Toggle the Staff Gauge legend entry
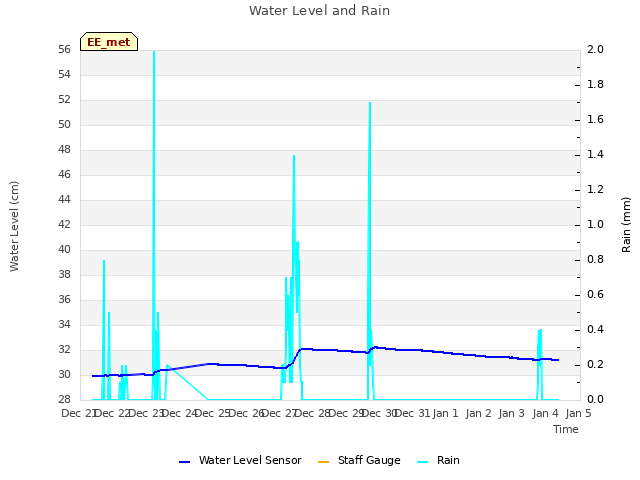Screen dimensions: 640x480 pos(359,460)
